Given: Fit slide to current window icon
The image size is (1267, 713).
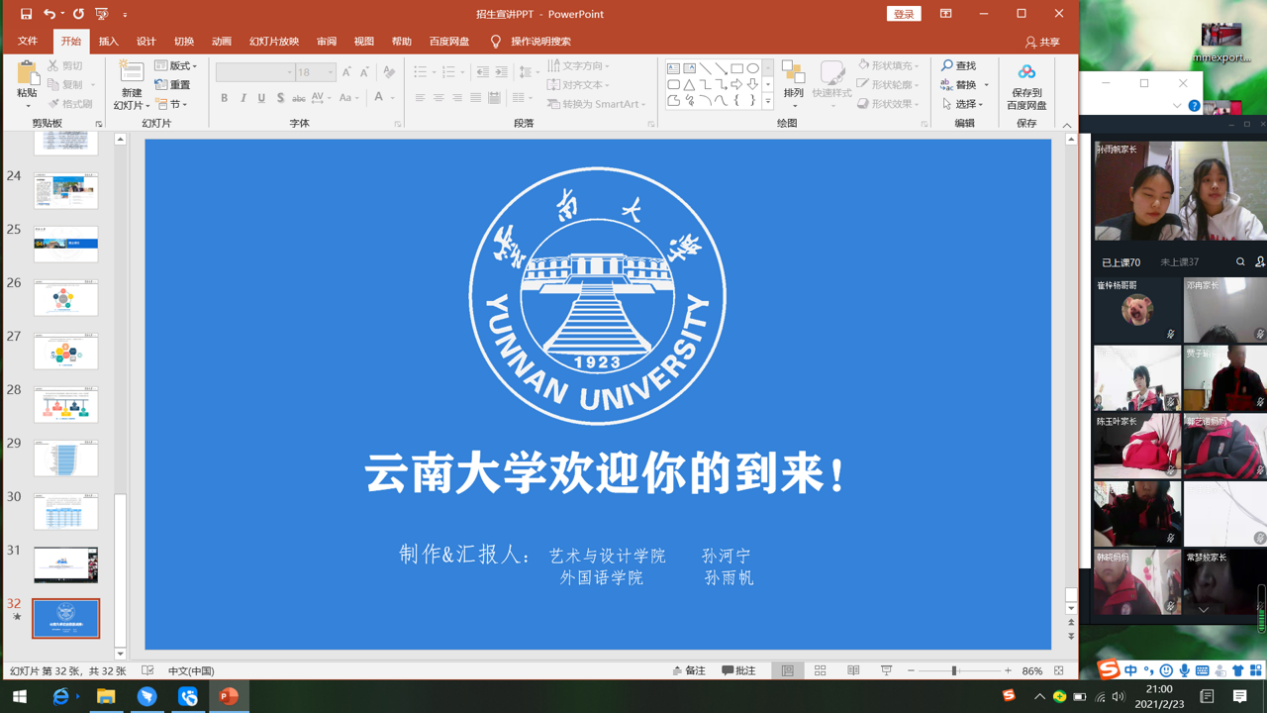Looking at the screenshot, I should point(1059,671).
